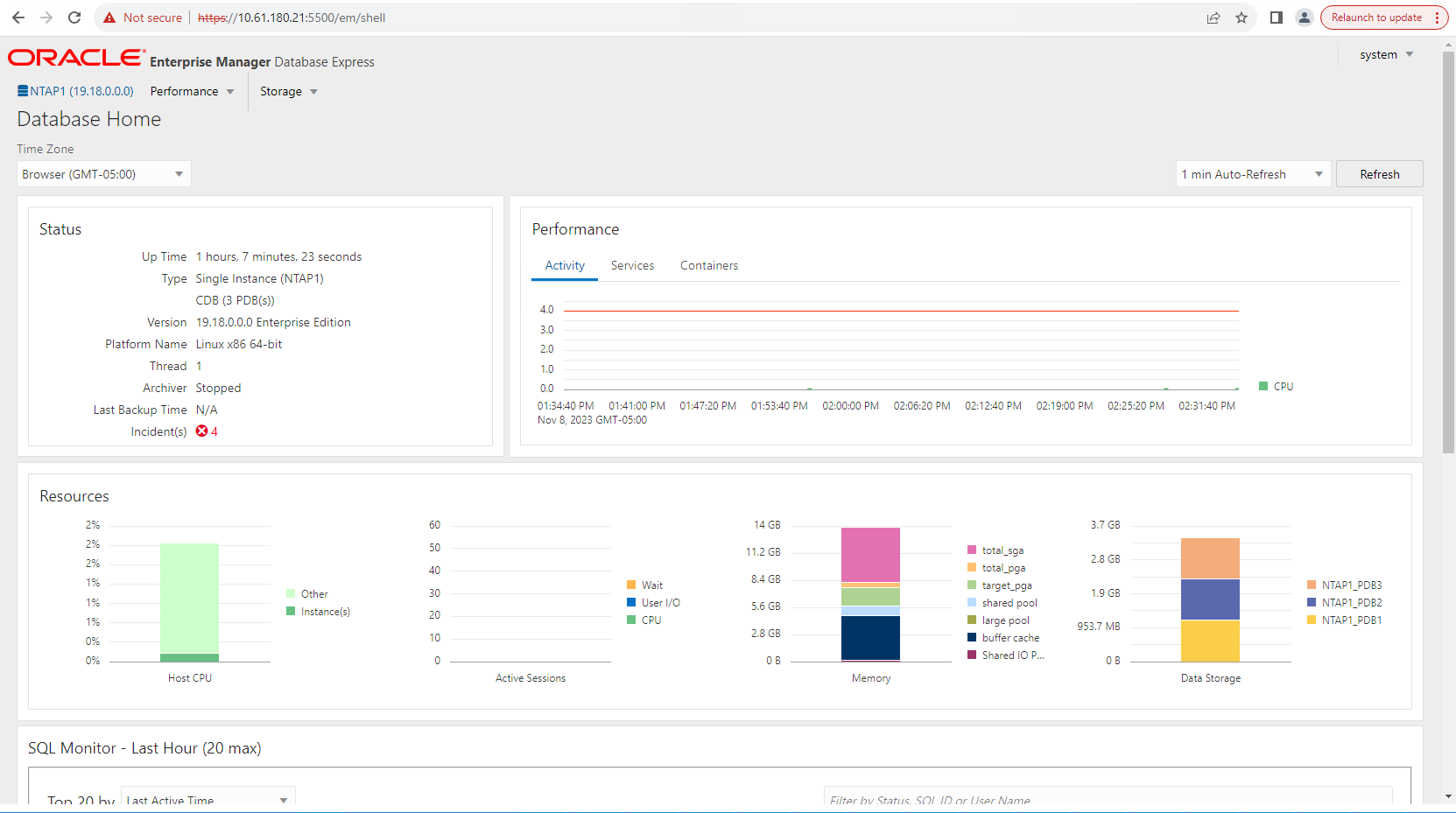The width and height of the screenshot is (1456, 813).
Task: Toggle the NTAP1_PDB3 storage legend entry
Action: 1344,585
